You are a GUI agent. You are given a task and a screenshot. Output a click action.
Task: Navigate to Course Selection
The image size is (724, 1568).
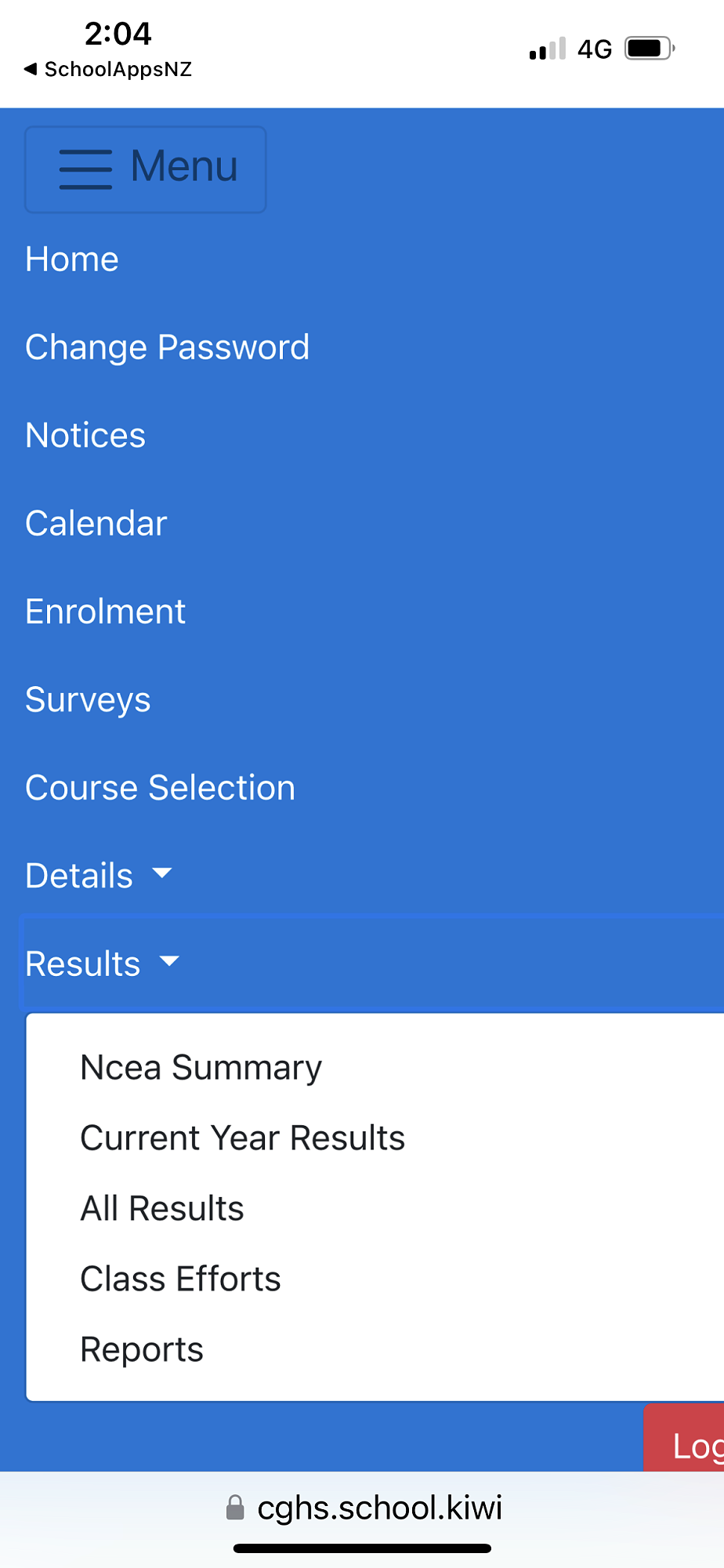point(160,788)
